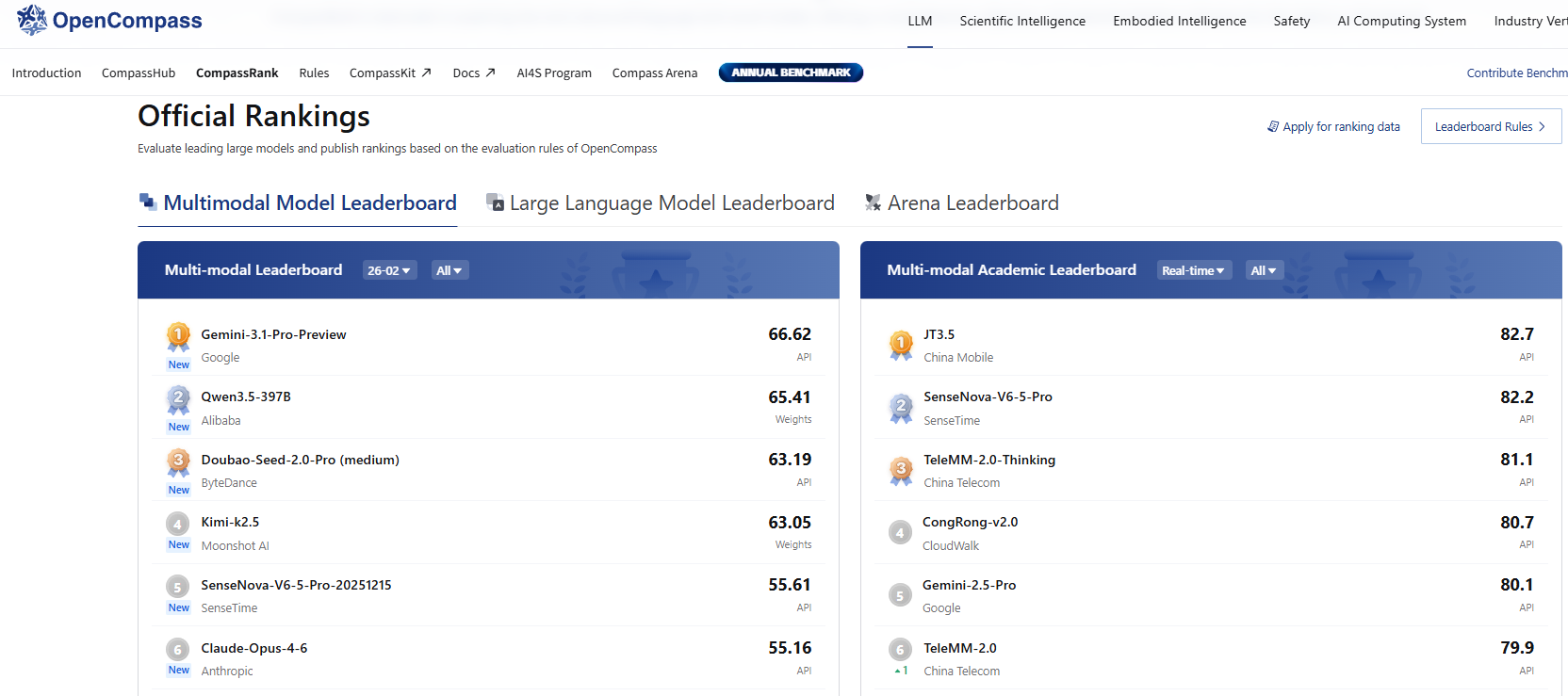Open Embodied Intelligence in top navigation

[1179, 21]
